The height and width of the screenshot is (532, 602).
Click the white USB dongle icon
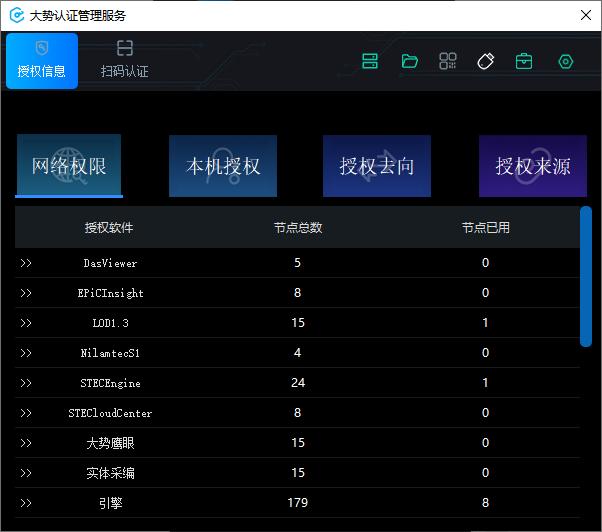pos(485,61)
